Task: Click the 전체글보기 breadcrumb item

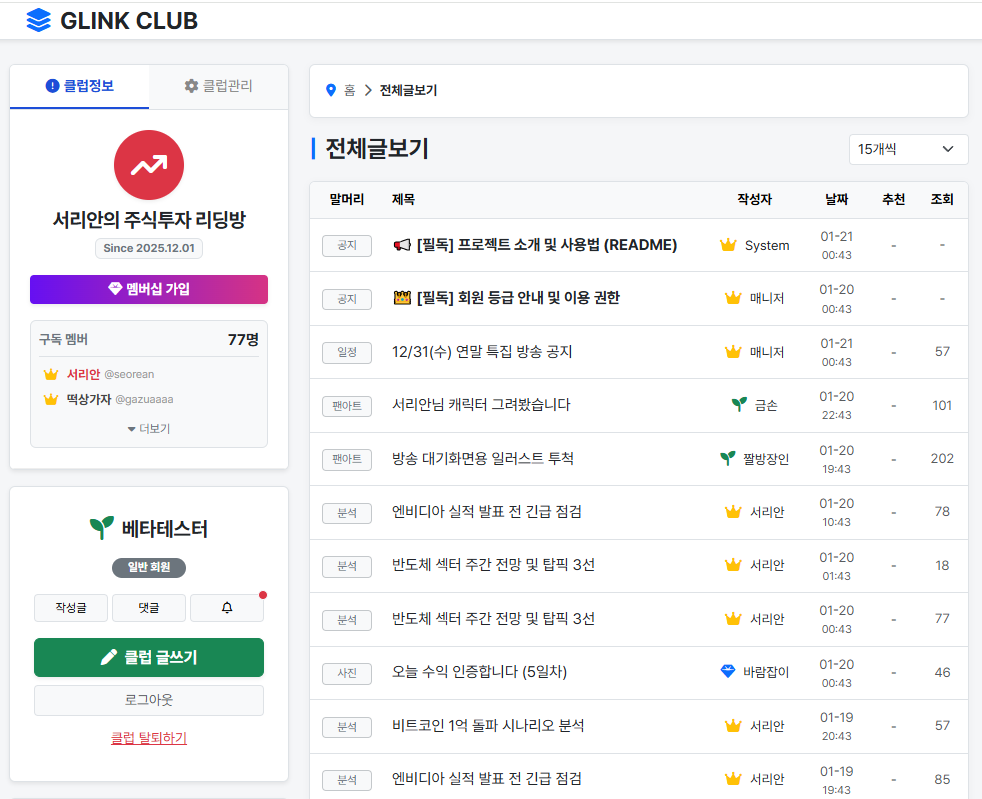Action: coord(408,90)
